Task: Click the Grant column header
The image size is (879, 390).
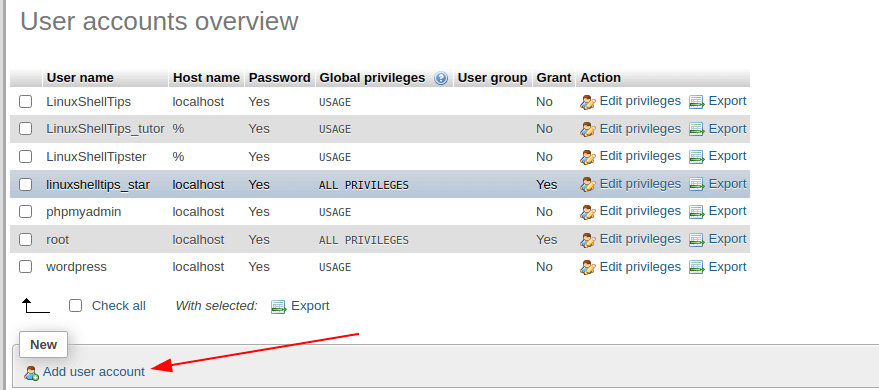Action: tap(554, 78)
